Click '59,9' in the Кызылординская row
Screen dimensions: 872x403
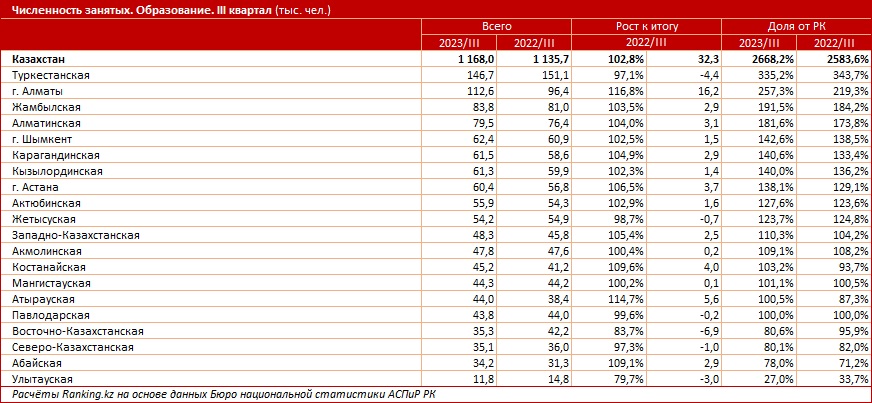point(558,172)
